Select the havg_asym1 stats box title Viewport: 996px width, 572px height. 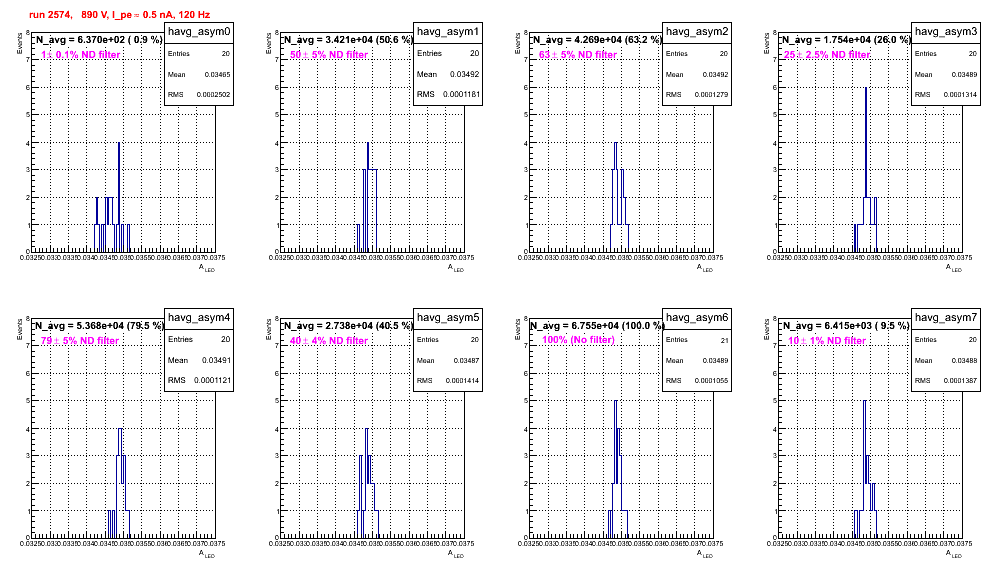click(448, 32)
